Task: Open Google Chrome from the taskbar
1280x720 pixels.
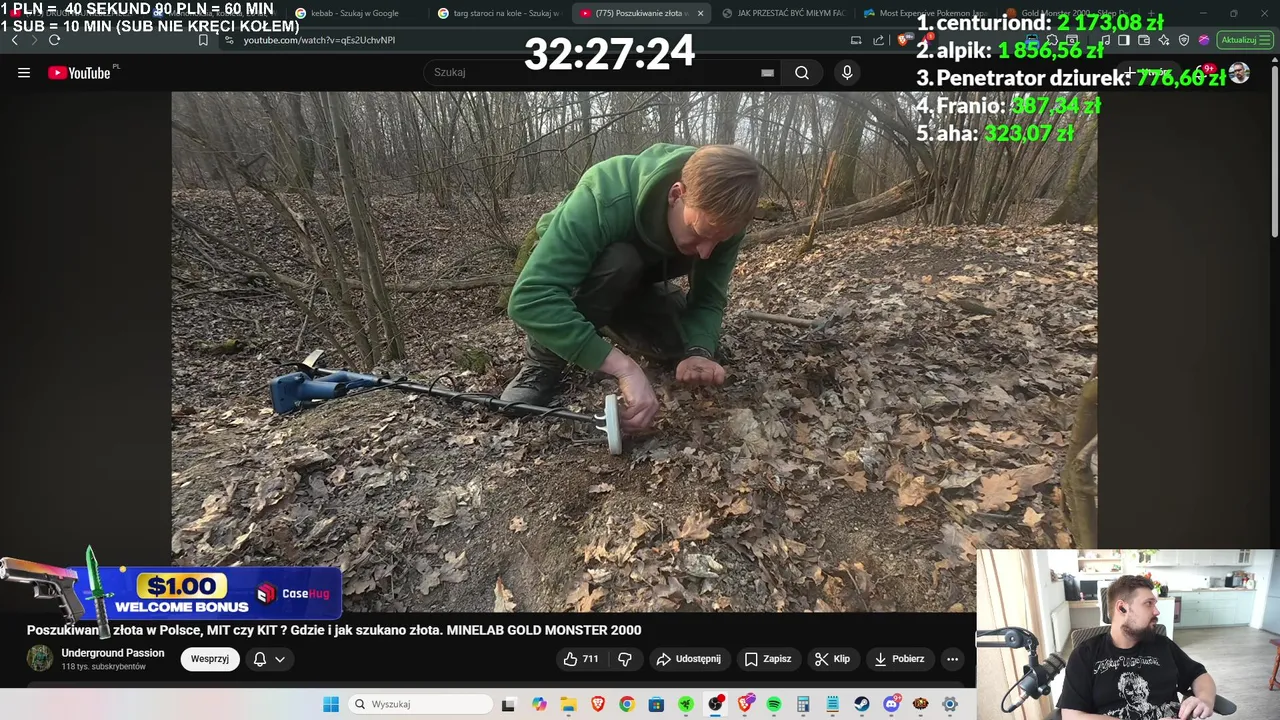Action: click(626, 704)
